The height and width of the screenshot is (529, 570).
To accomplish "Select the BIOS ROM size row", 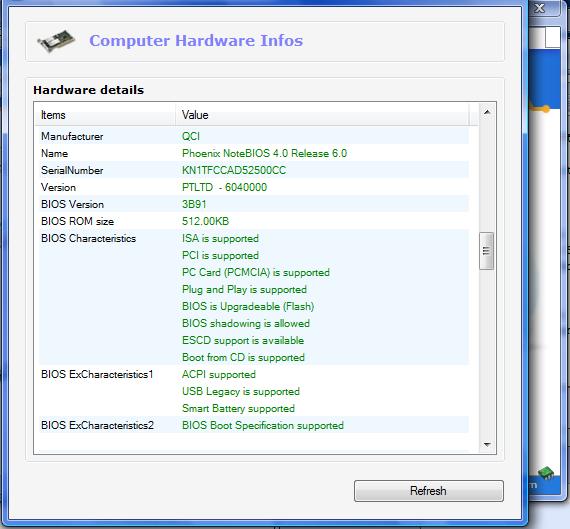I will tap(253, 221).
